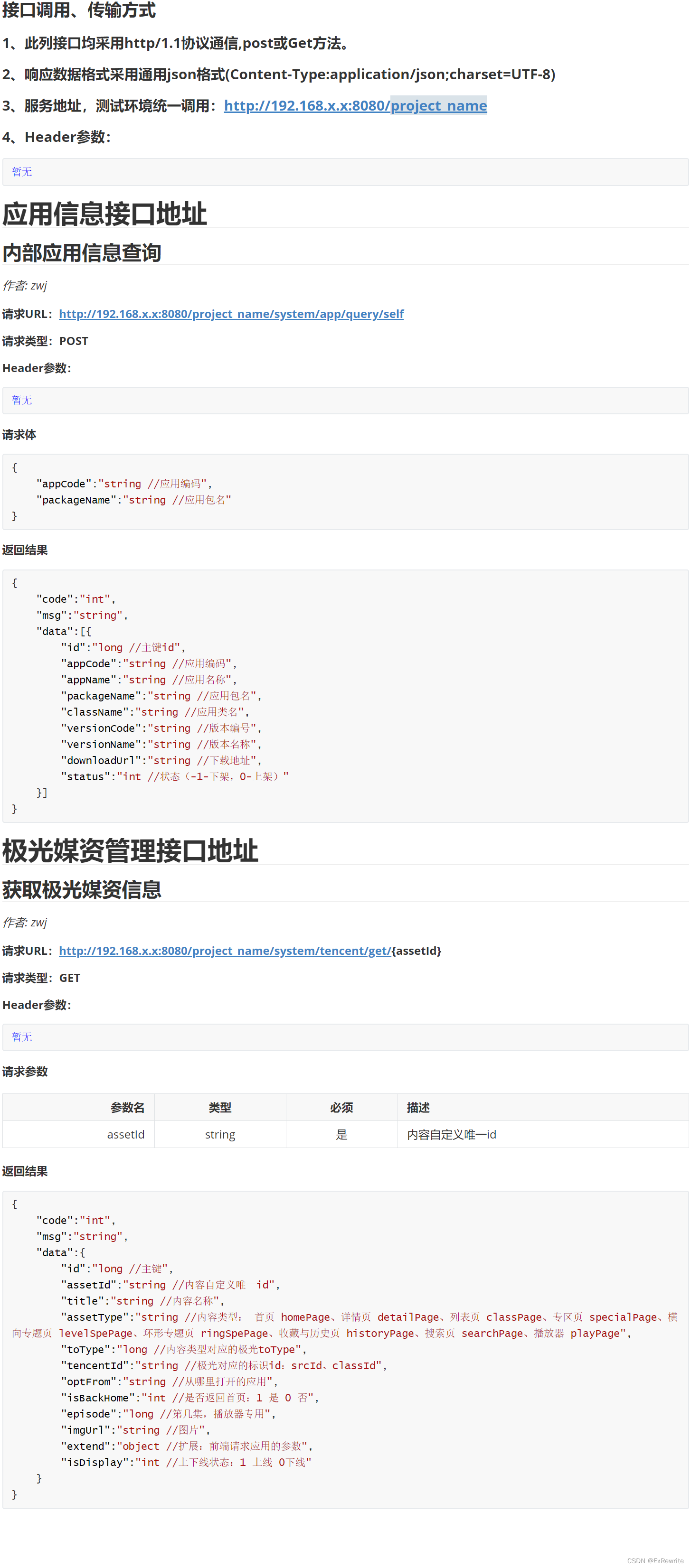Click the "tencentId" line in code block
691x1568 pixels.
point(224,1365)
